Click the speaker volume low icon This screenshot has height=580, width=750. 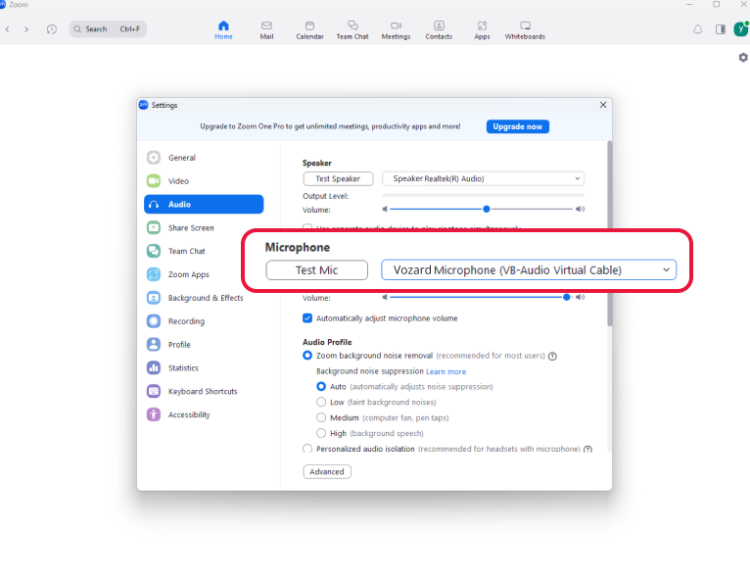(385, 209)
